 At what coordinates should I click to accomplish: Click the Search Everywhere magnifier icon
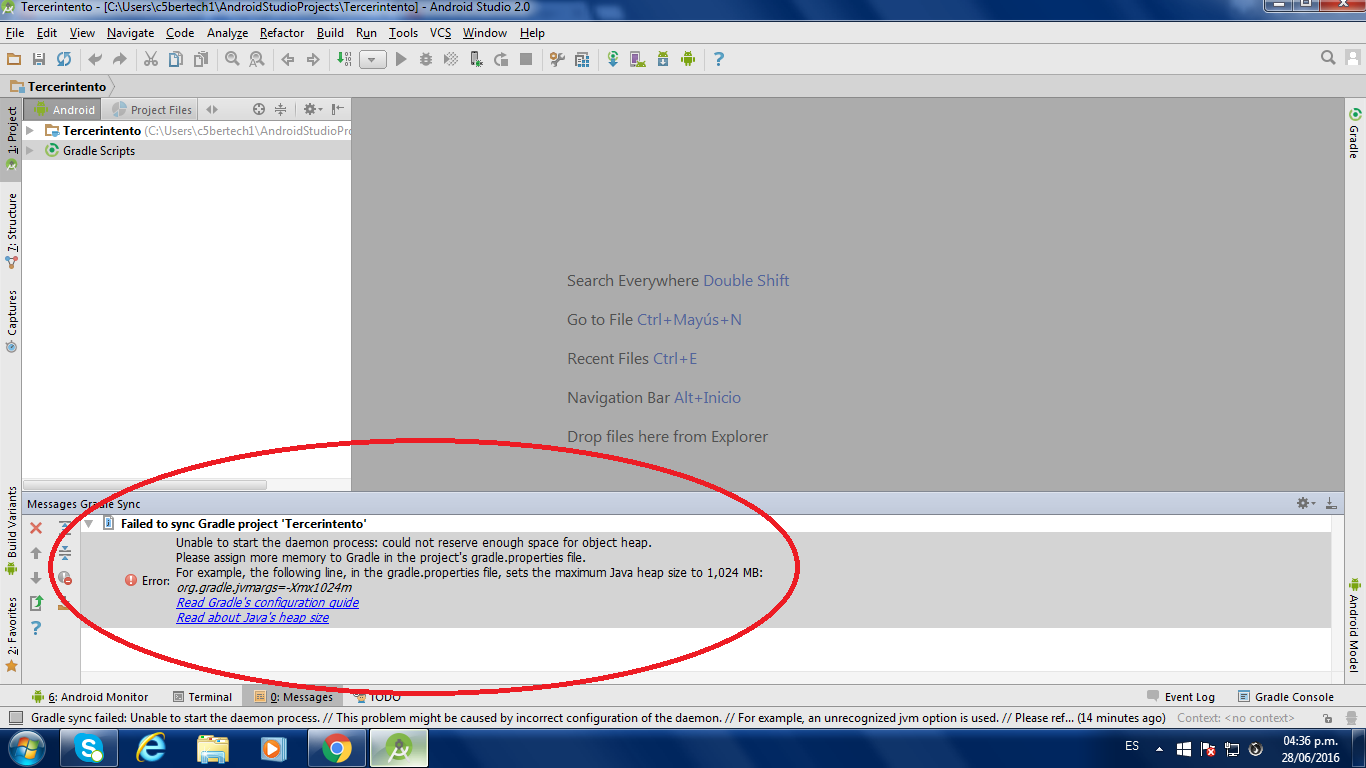pyautogui.click(x=1328, y=58)
